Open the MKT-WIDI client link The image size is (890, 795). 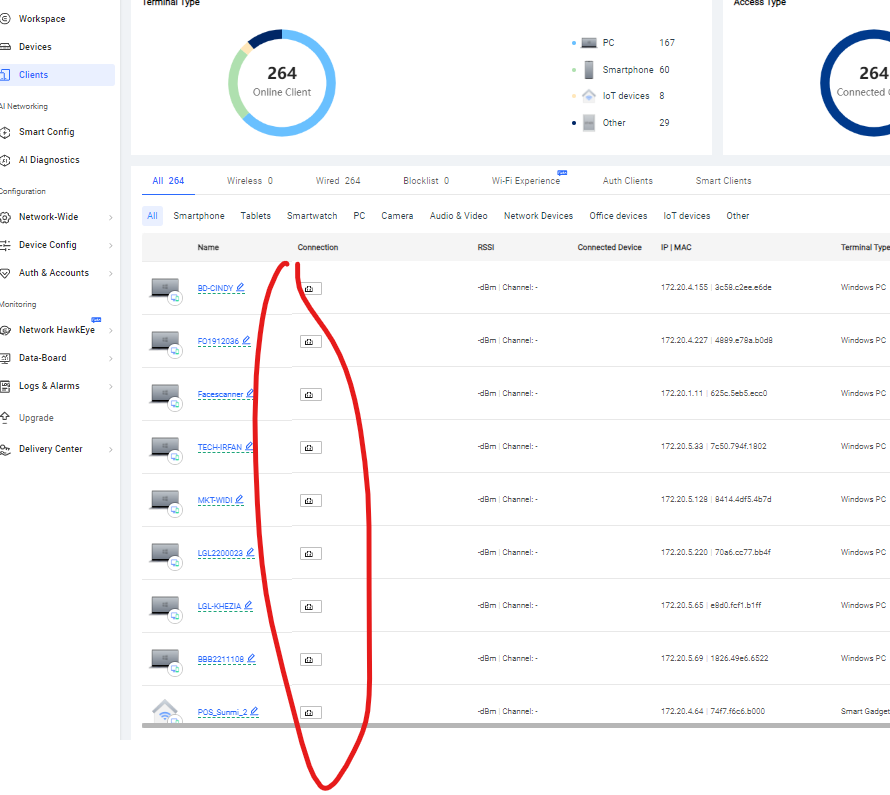[215, 500]
